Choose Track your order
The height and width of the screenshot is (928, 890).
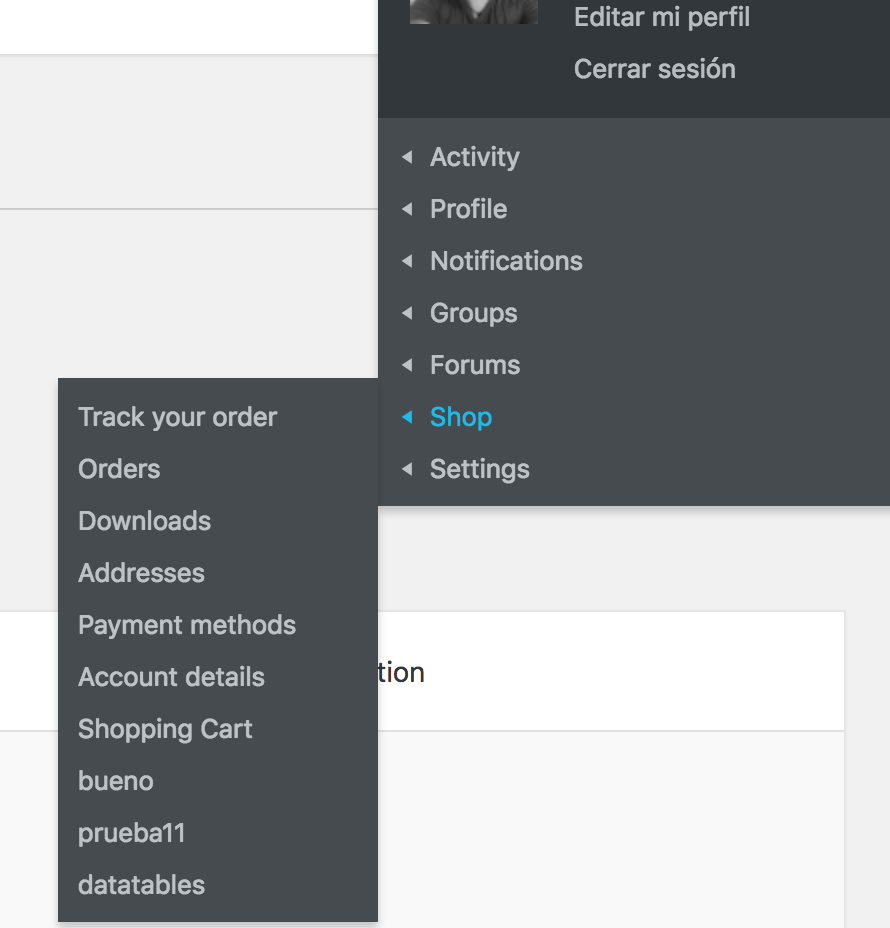click(177, 417)
